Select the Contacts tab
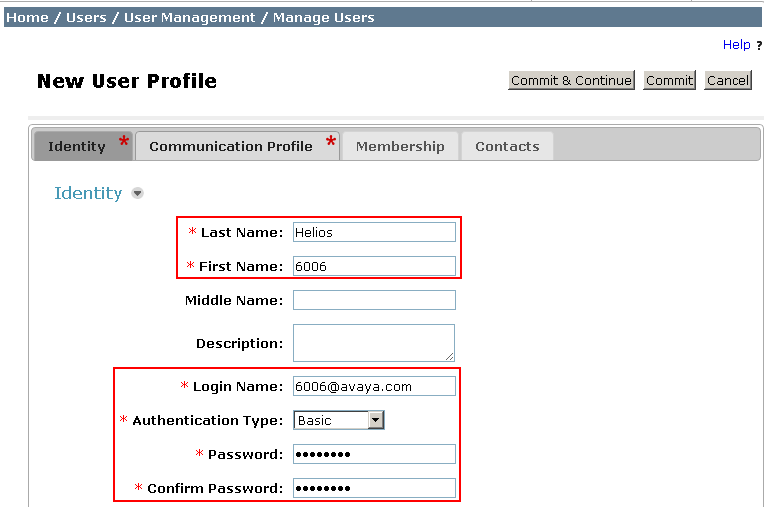This screenshot has height=525, width=764. [x=507, y=146]
